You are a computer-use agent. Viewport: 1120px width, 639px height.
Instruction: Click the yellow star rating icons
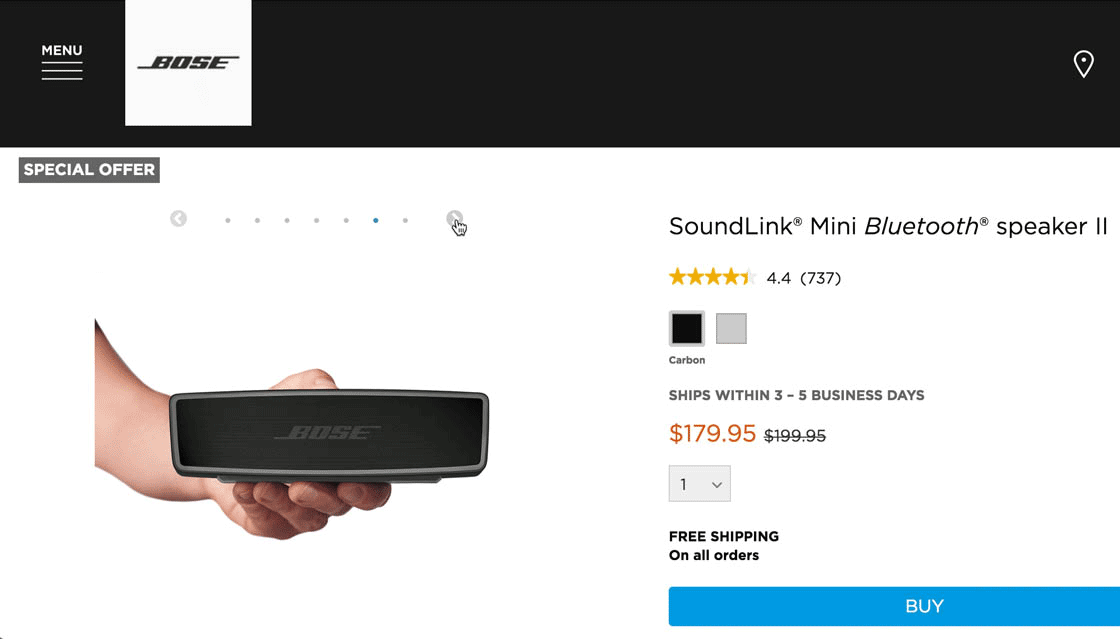tap(712, 277)
